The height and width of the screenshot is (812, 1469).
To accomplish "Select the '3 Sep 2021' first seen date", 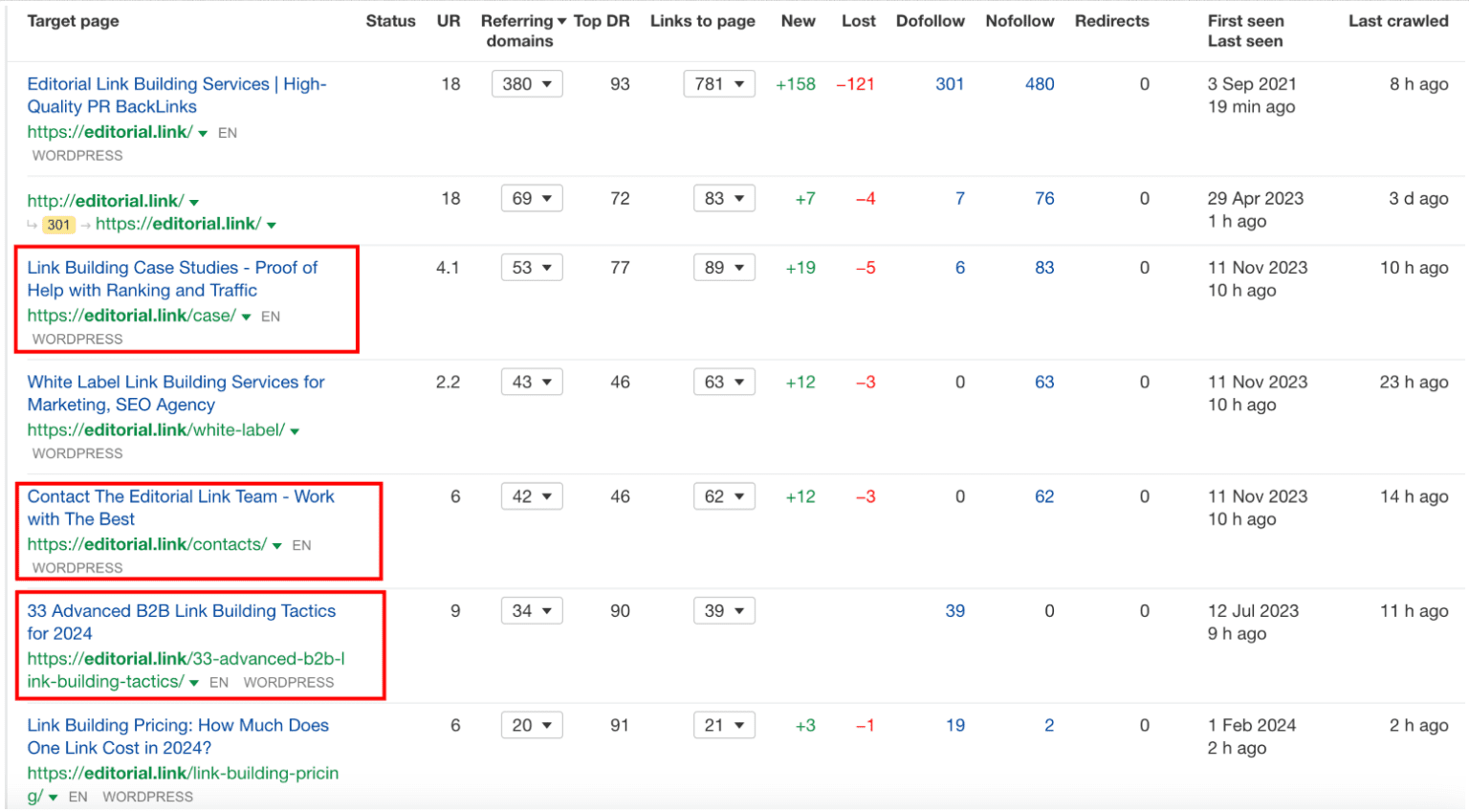I will (1252, 84).
